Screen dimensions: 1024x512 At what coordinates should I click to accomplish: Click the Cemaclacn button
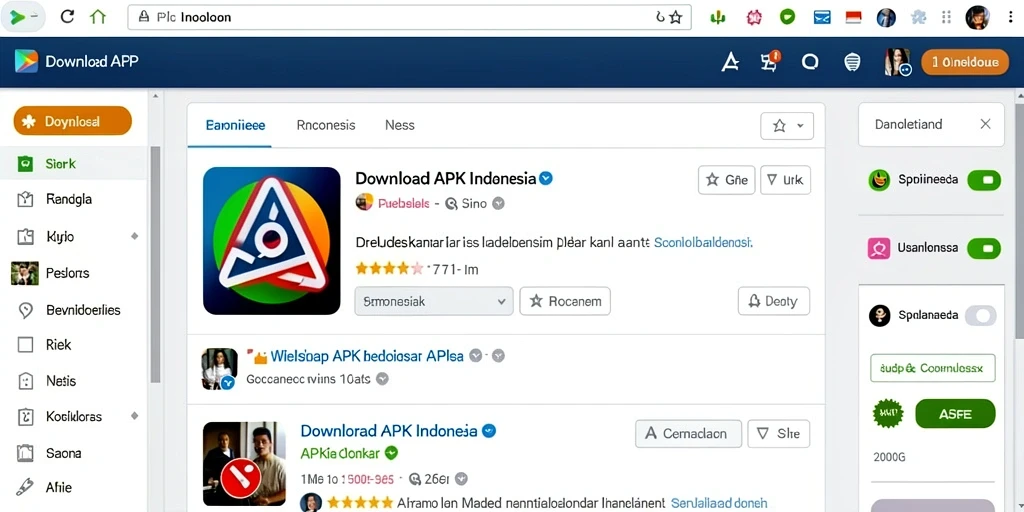tap(688, 434)
